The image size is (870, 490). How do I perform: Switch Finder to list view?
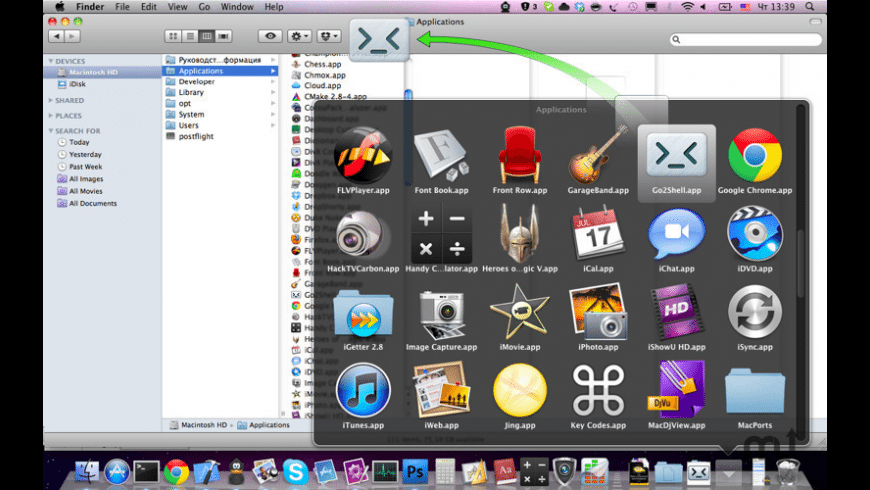pyautogui.click(x=189, y=36)
